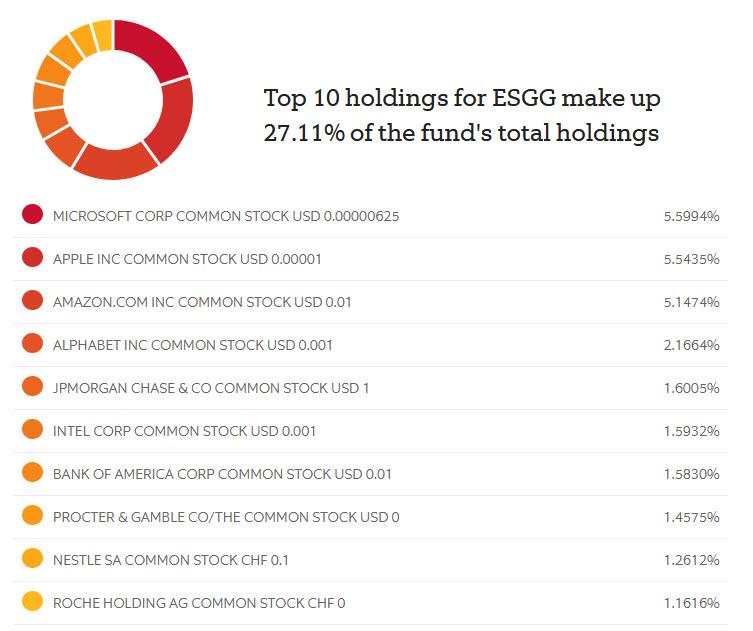The image size is (753, 631).
Task: Click the JPMorgan Chase & Co holding name
Action: 211,388
